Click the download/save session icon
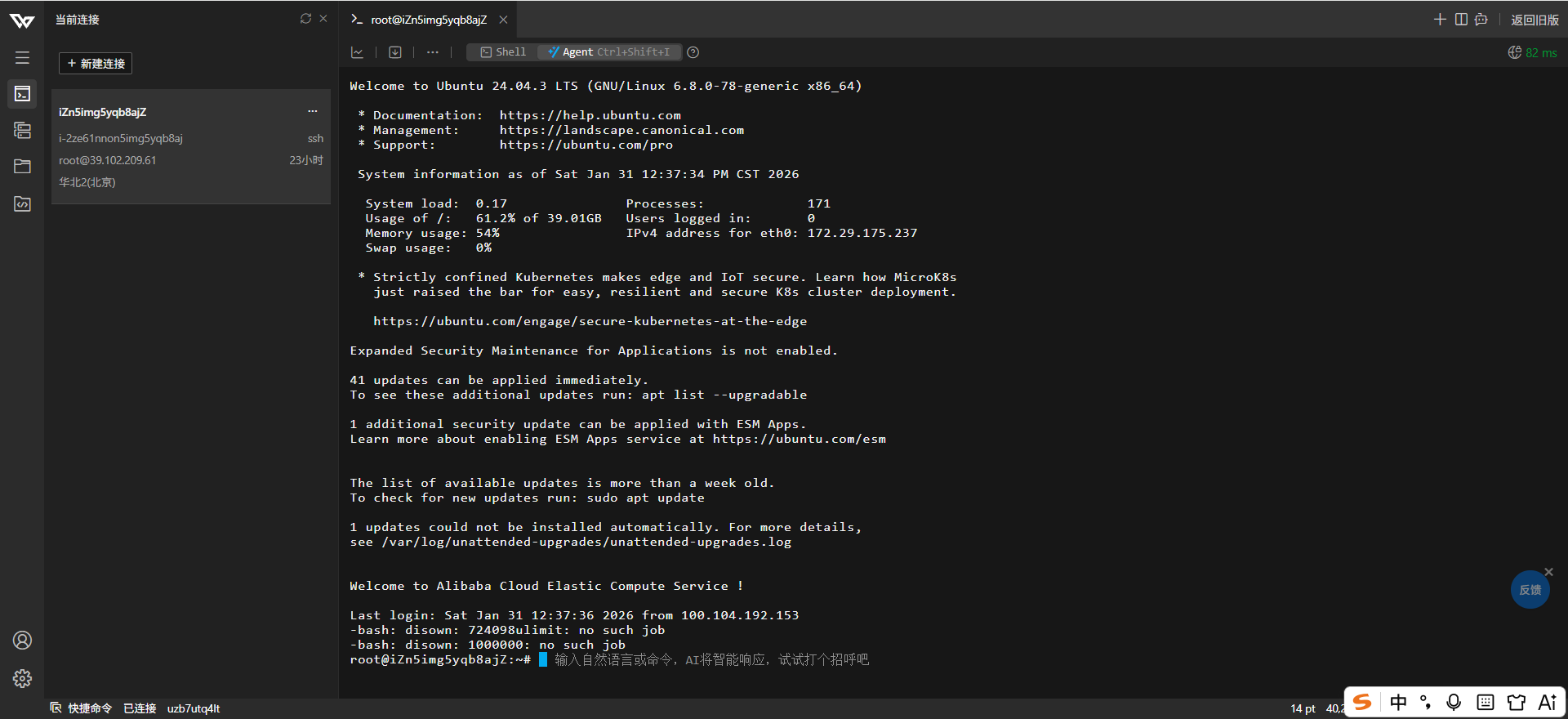The height and width of the screenshot is (719, 1568). 395,52
